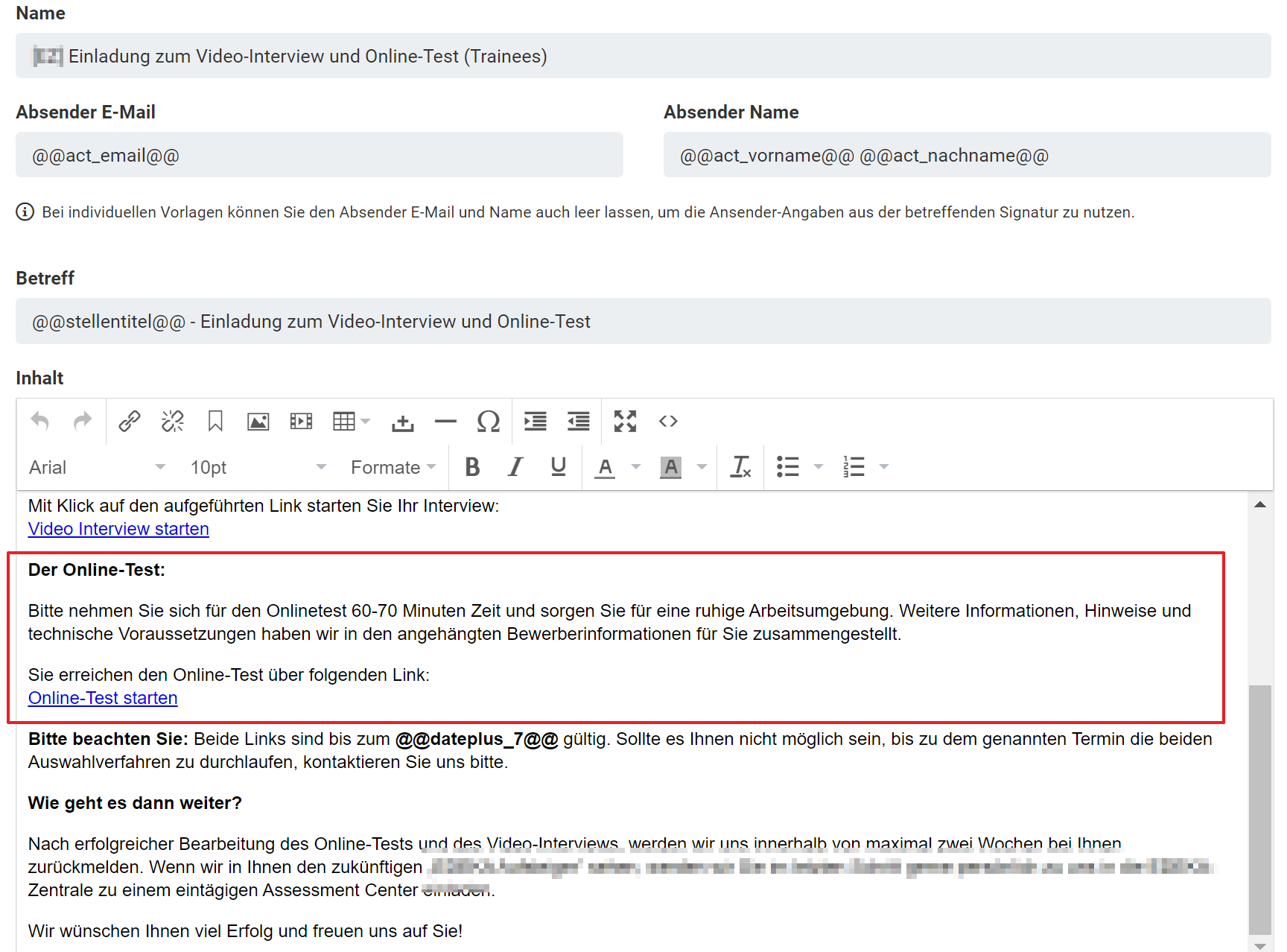This screenshot has width=1287, height=952.
Task: Create a bulleted list
Action: [x=788, y=467]
